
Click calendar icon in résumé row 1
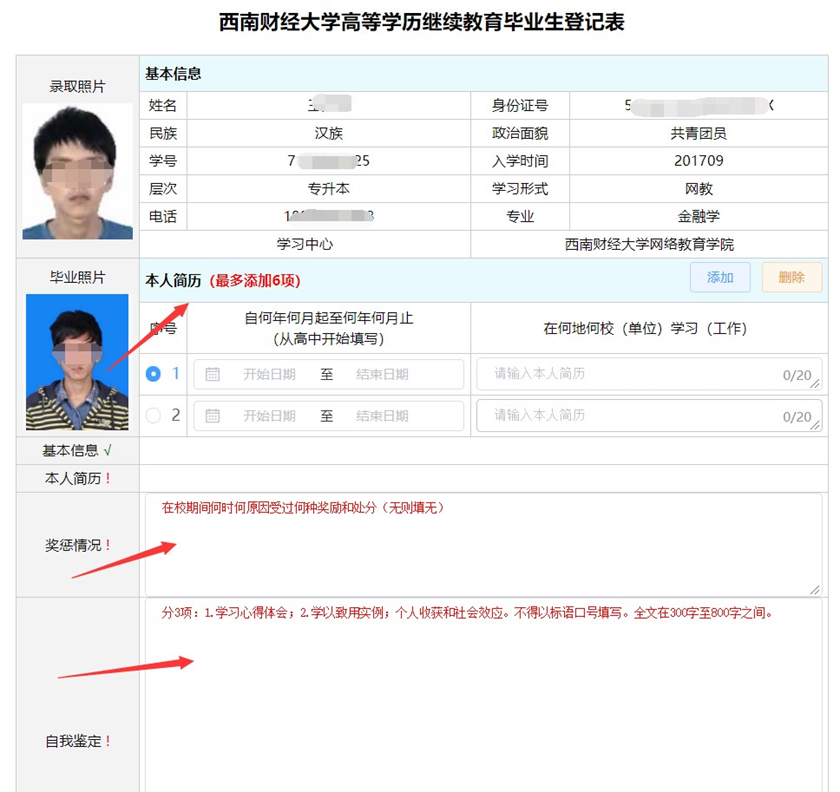(212, 374)
